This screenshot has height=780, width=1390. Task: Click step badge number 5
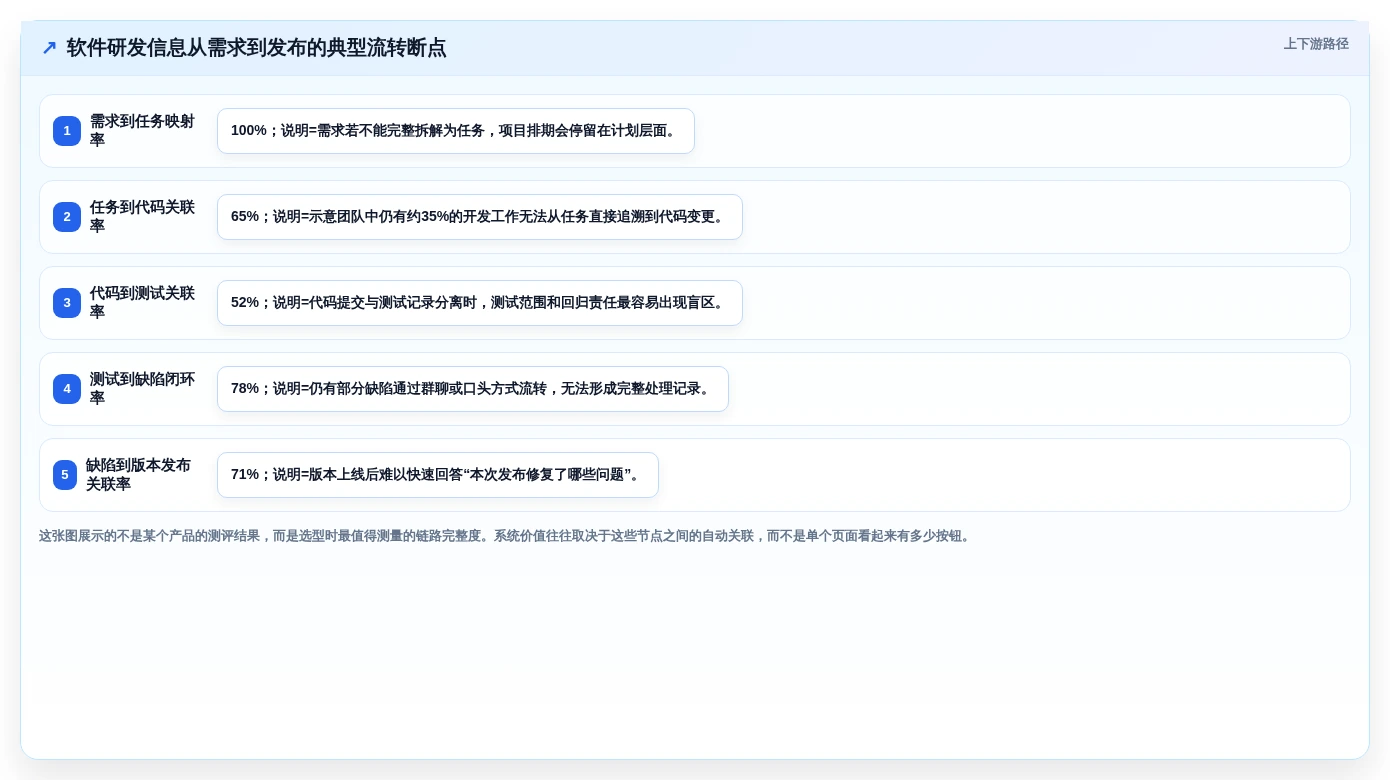pos(65,475)
